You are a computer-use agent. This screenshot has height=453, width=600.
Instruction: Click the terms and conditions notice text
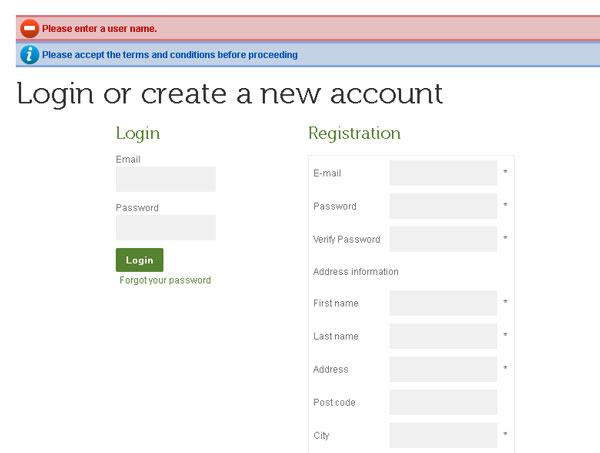point(170,55)
